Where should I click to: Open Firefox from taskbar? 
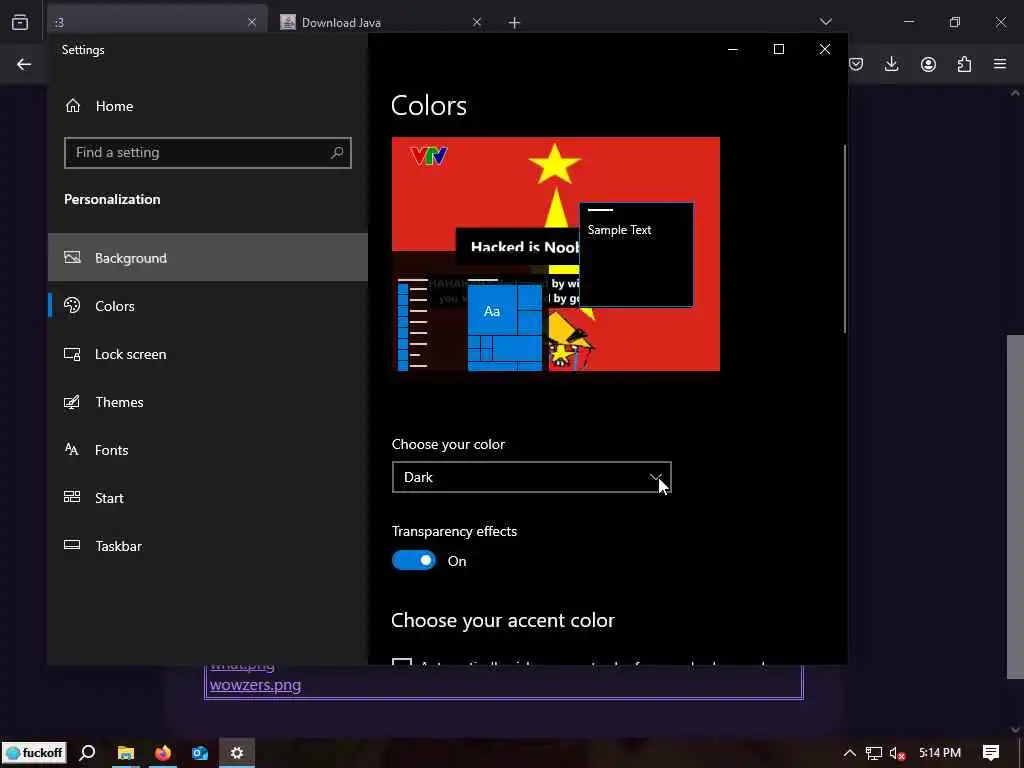tap(163, 753)
